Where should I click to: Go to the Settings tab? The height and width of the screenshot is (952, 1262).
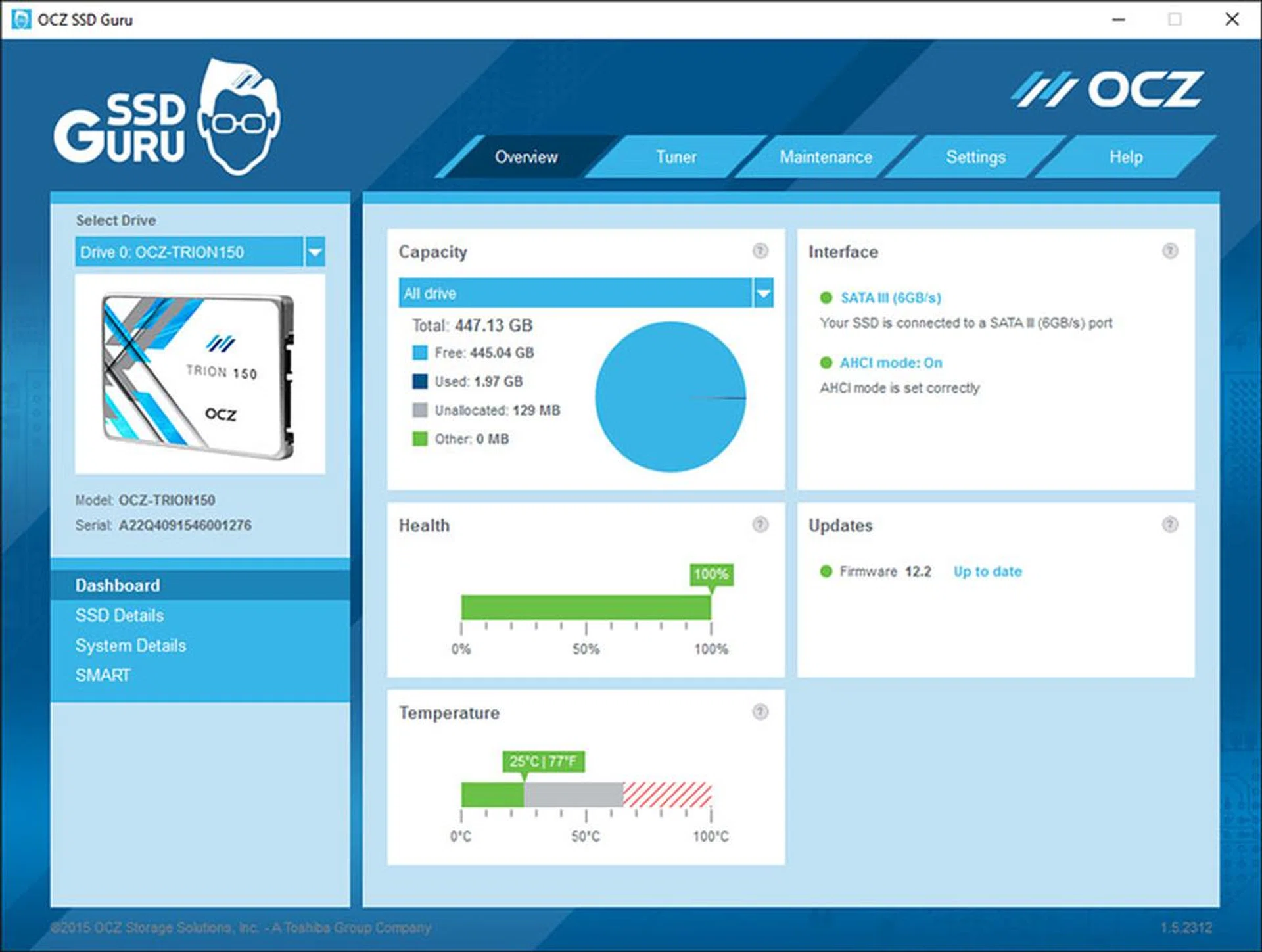click(975, 157)
